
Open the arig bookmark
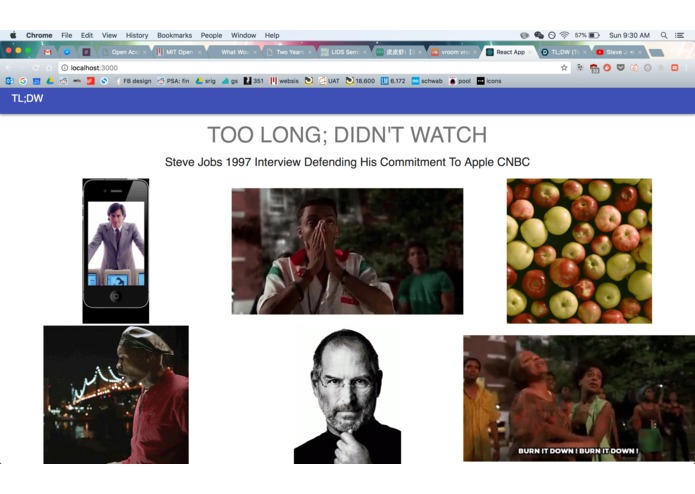tap(206, 81)
